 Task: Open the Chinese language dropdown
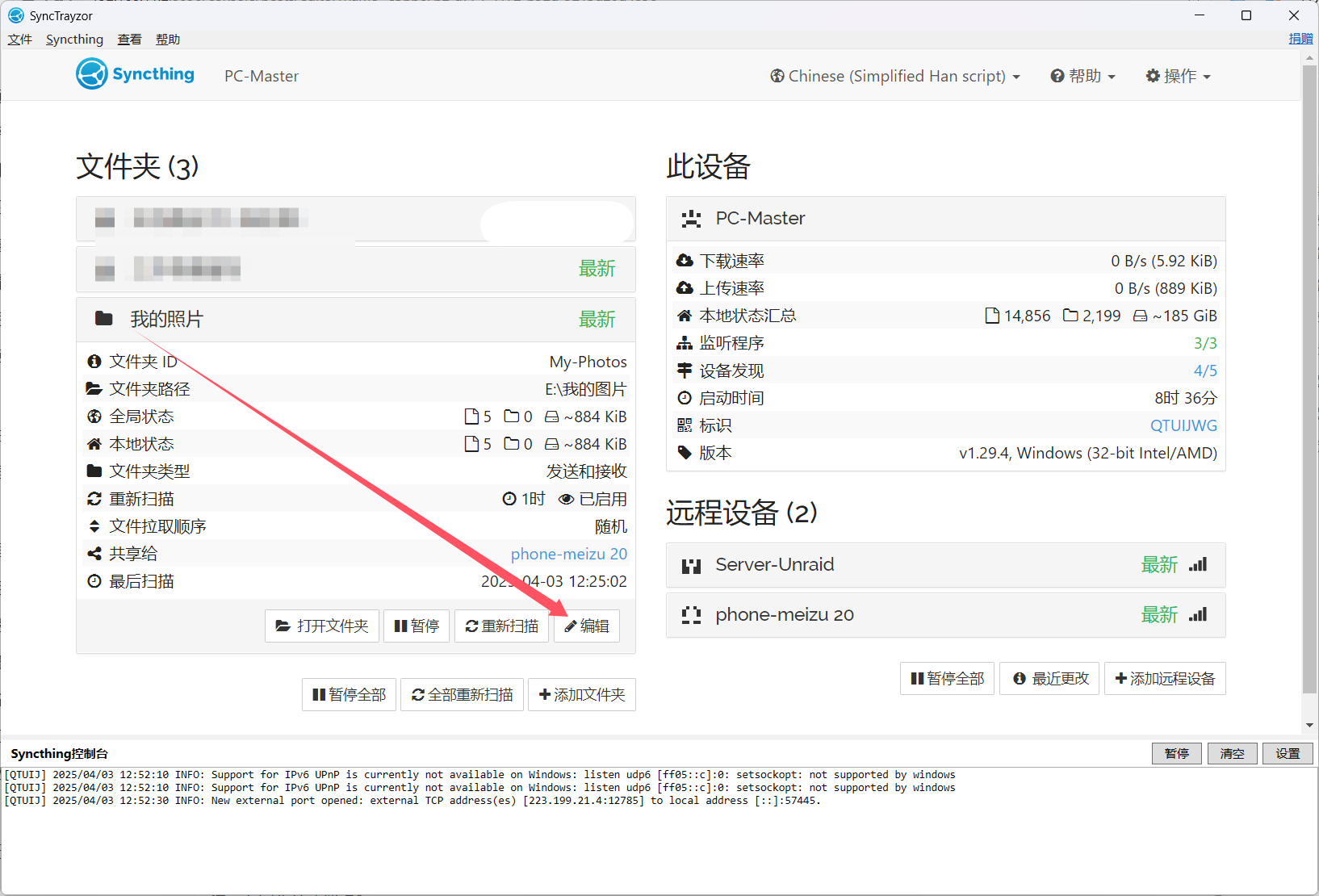tap(895, 76)
